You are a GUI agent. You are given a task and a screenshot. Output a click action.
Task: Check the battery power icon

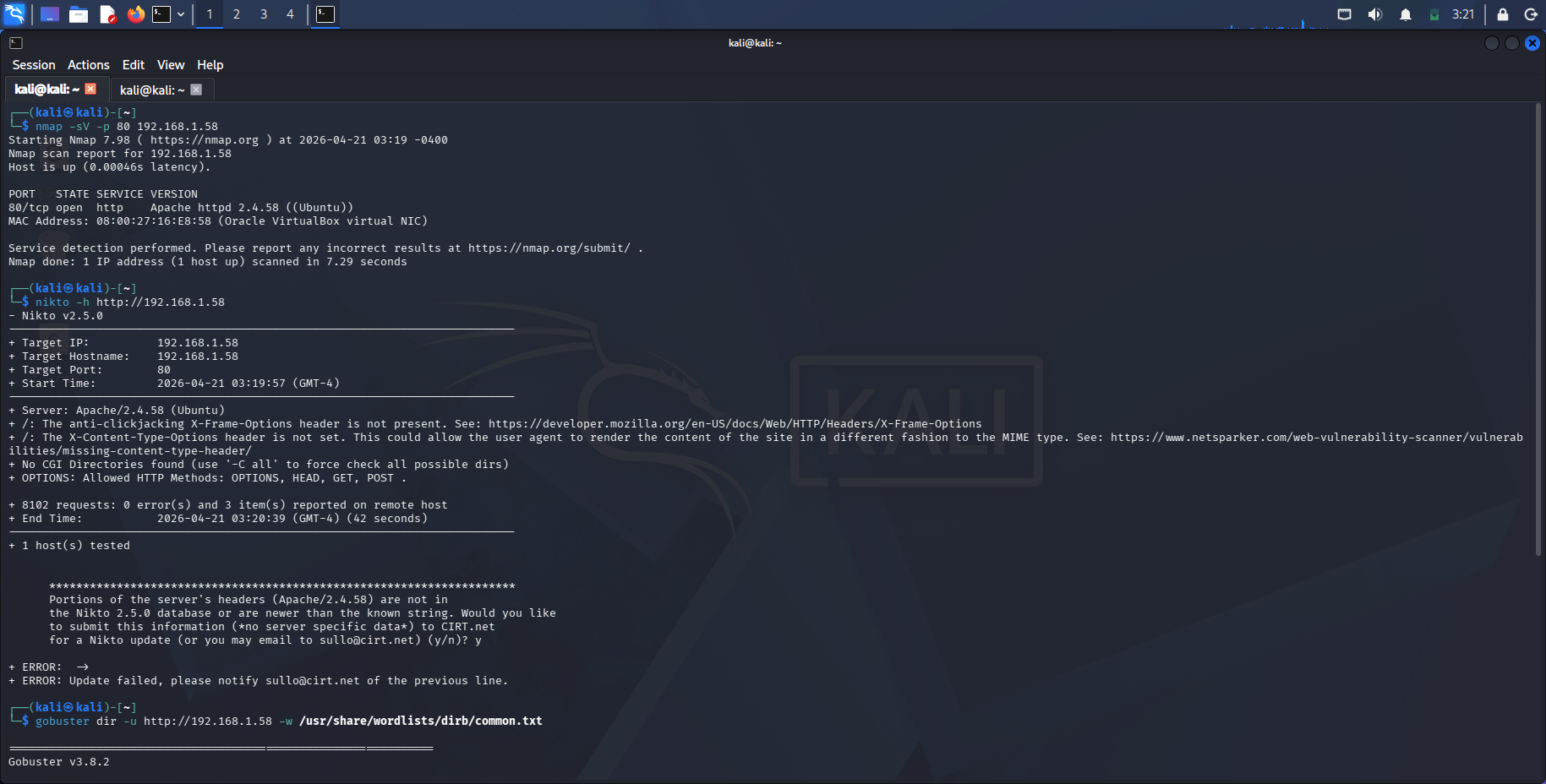click(1434, 14)
